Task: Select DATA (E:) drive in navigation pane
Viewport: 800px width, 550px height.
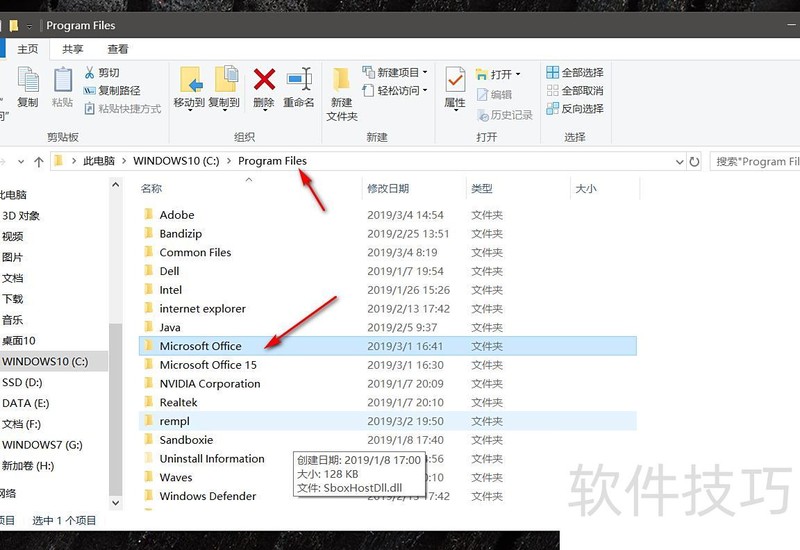Action: click(26, 403)
